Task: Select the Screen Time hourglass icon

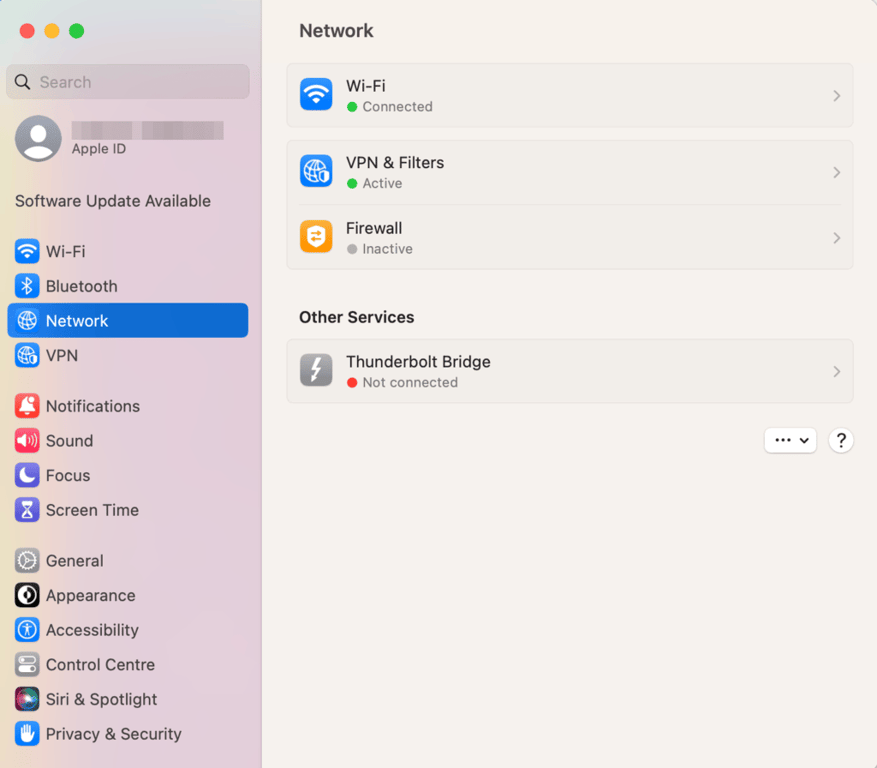Action: pos(25,510)
